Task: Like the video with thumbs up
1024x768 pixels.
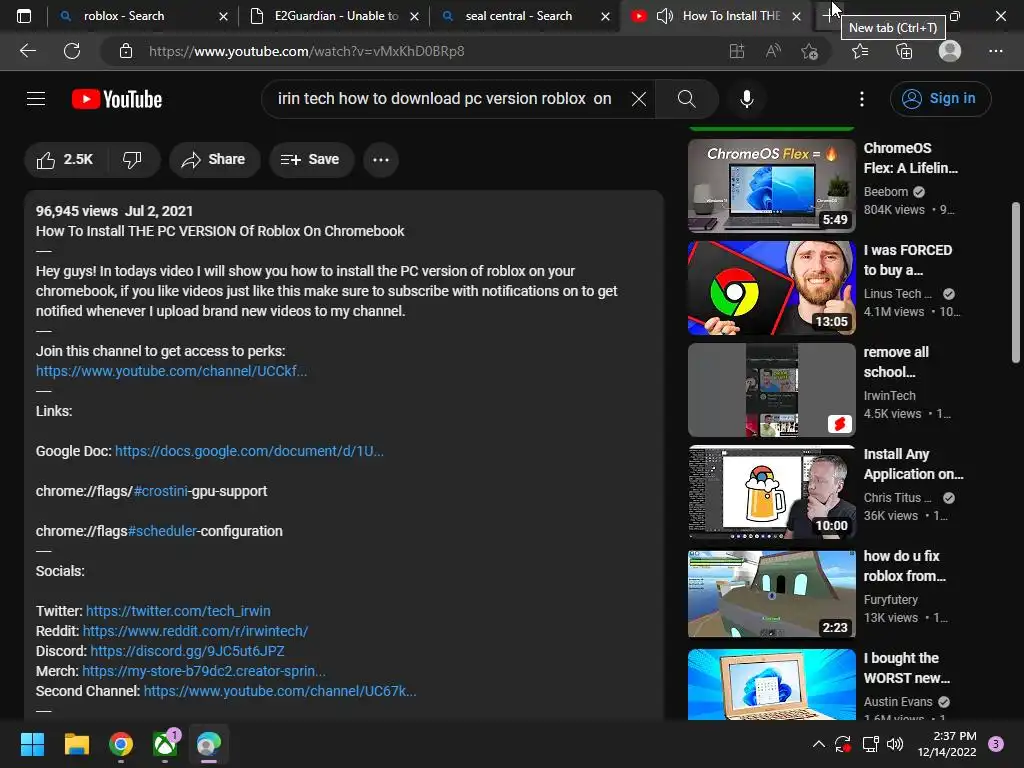Action: 65,159
